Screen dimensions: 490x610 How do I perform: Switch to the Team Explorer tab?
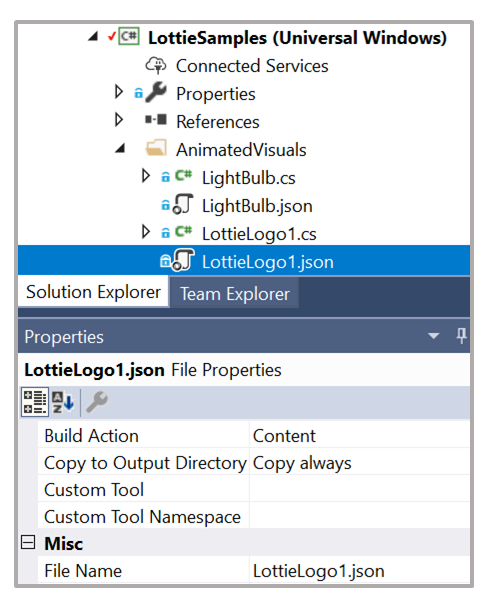pyautogui.click(x=235, y=294)
